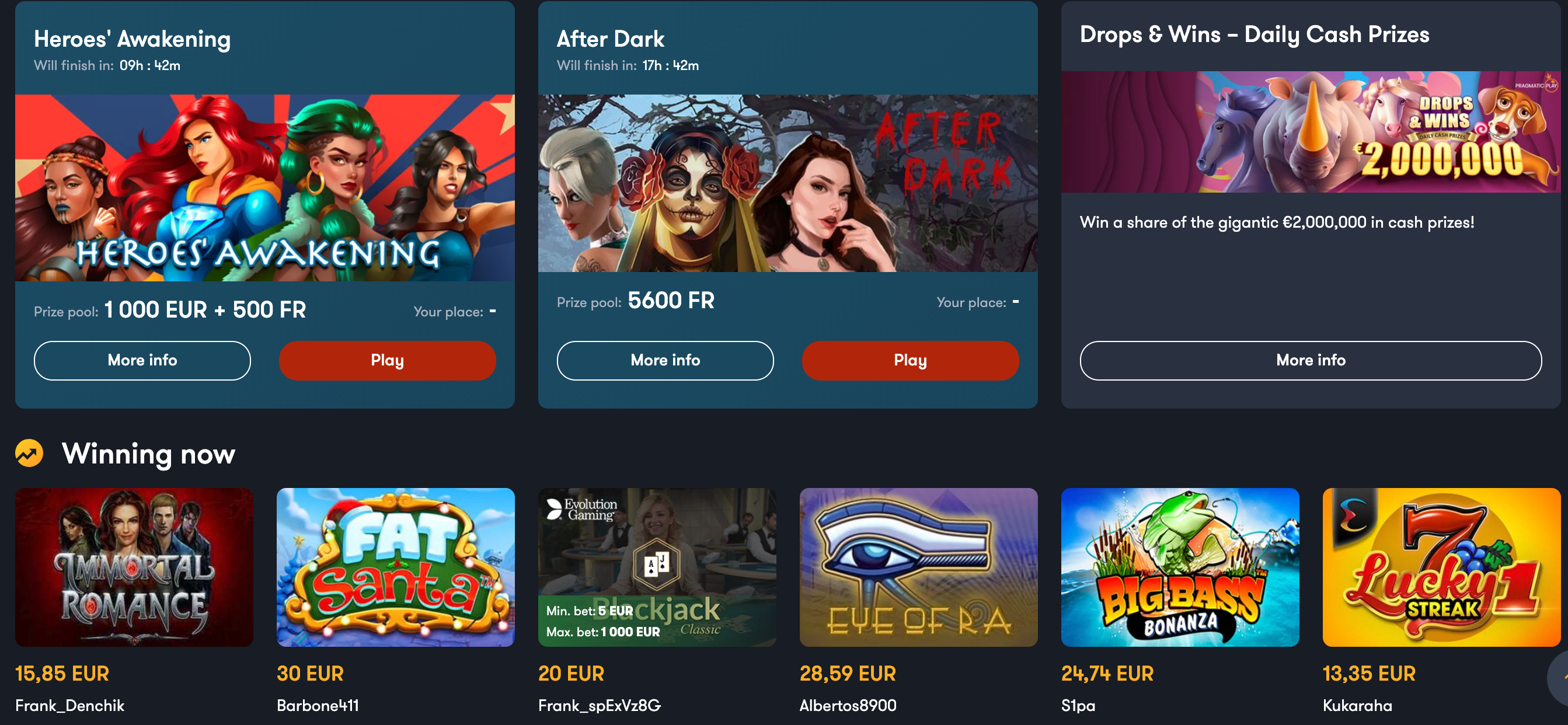The width and height of the screenshot is (1568, 725).
Task: Open the Heroes' Awakening banner image
Action: coord(265,187)
